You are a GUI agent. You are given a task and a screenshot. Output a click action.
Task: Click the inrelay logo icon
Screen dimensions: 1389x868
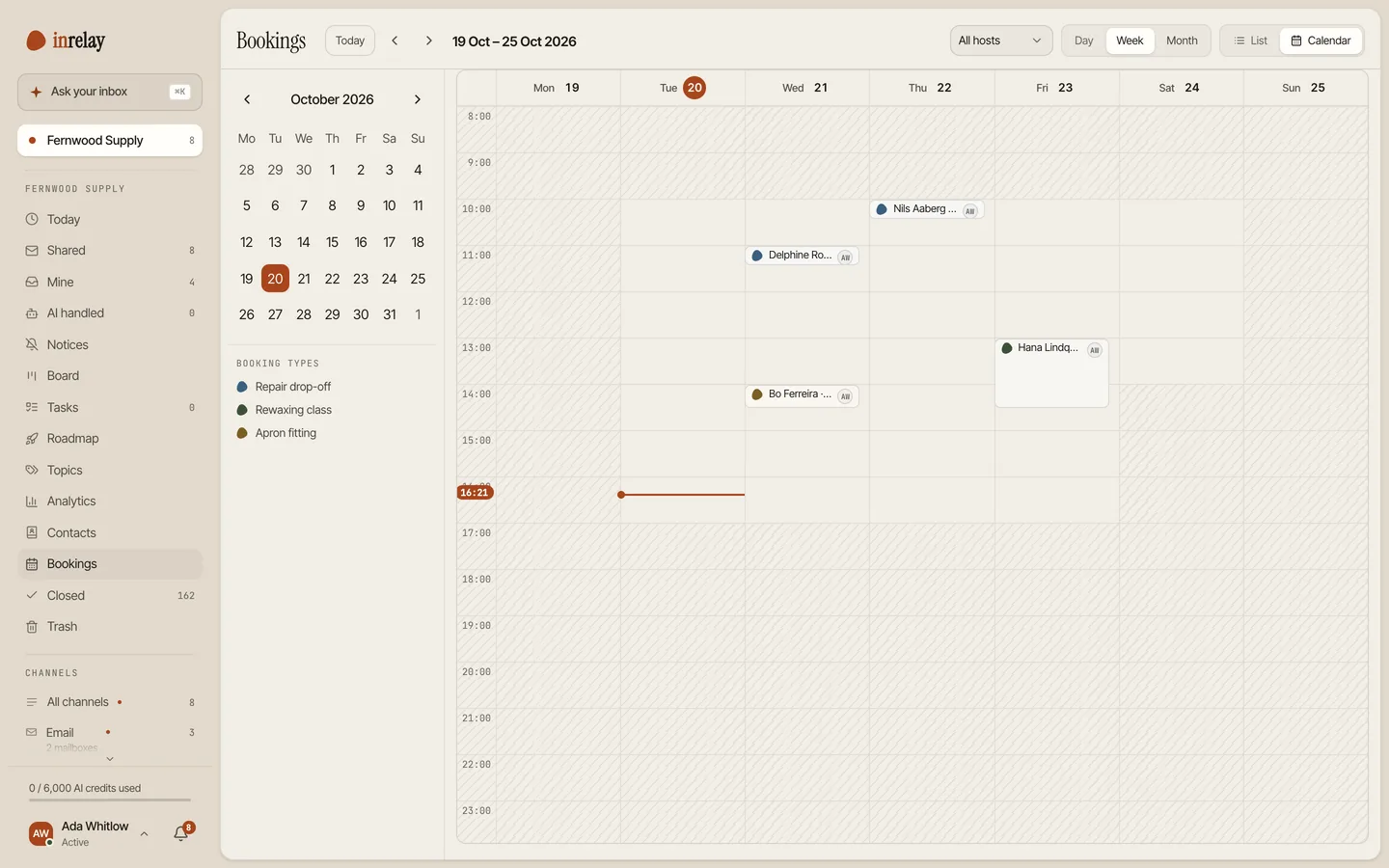click(x=36, y=41)
